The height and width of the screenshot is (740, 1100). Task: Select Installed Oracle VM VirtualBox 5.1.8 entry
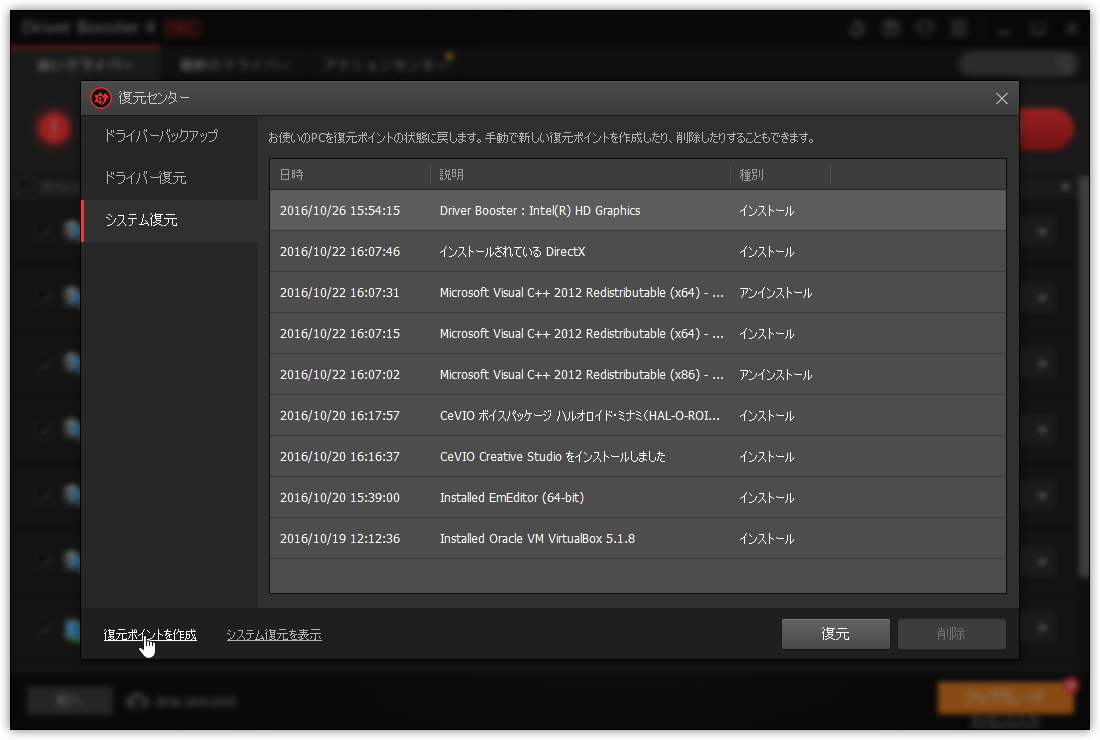(638, 539)
